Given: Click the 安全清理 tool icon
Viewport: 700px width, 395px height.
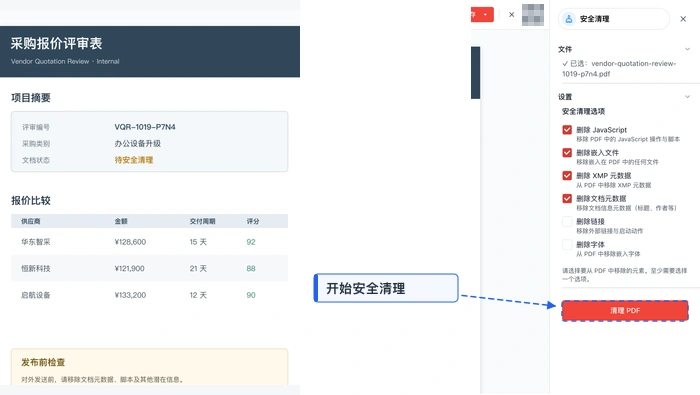Looking at the screenshot, I should (x=569, y=19).
